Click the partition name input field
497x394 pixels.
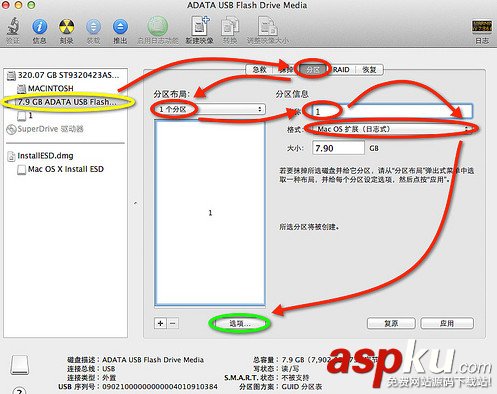392,111
